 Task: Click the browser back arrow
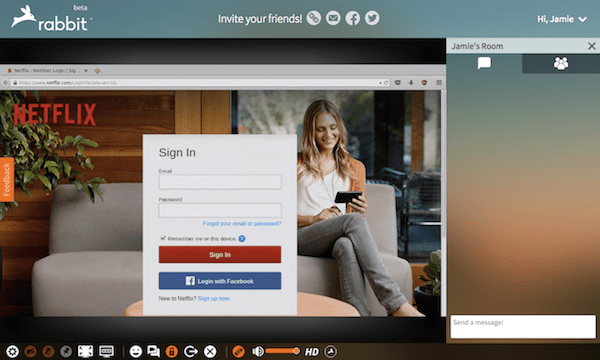click(x=5, y=83)
